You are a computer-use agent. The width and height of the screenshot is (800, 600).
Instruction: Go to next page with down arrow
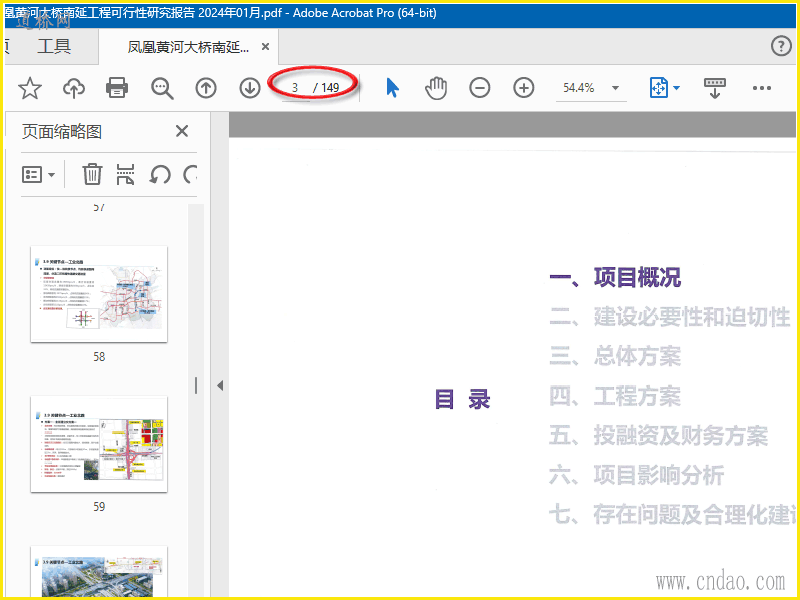coord(250,88)
